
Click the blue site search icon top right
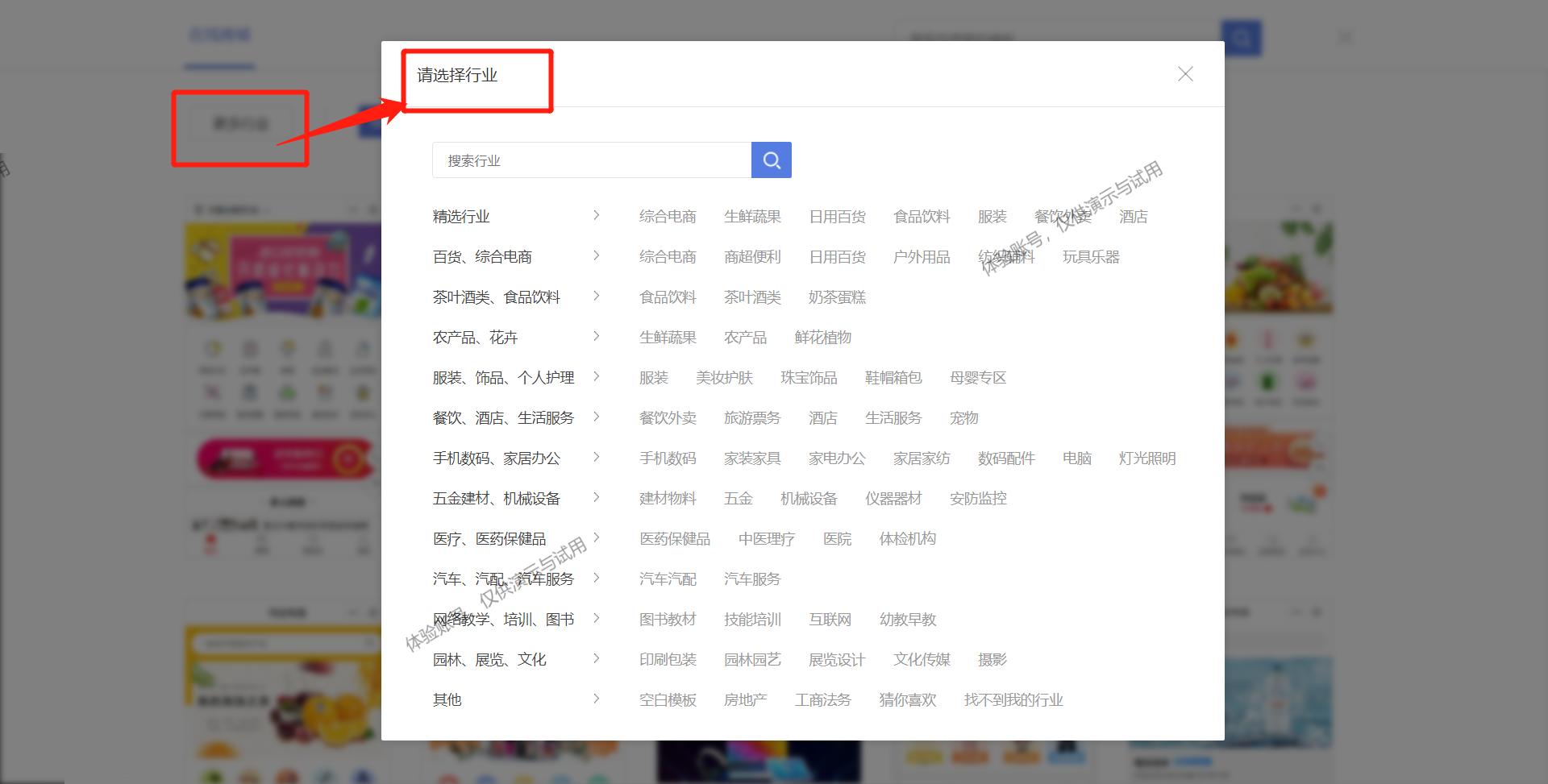pos(1240,37)
